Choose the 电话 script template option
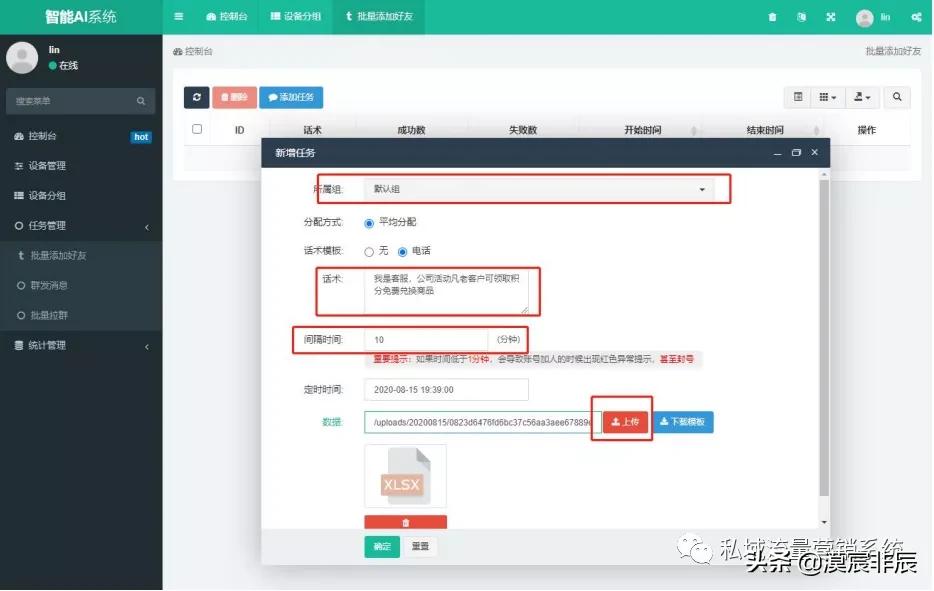This screenshot has width=934, height=591. (x=400, y=250)
